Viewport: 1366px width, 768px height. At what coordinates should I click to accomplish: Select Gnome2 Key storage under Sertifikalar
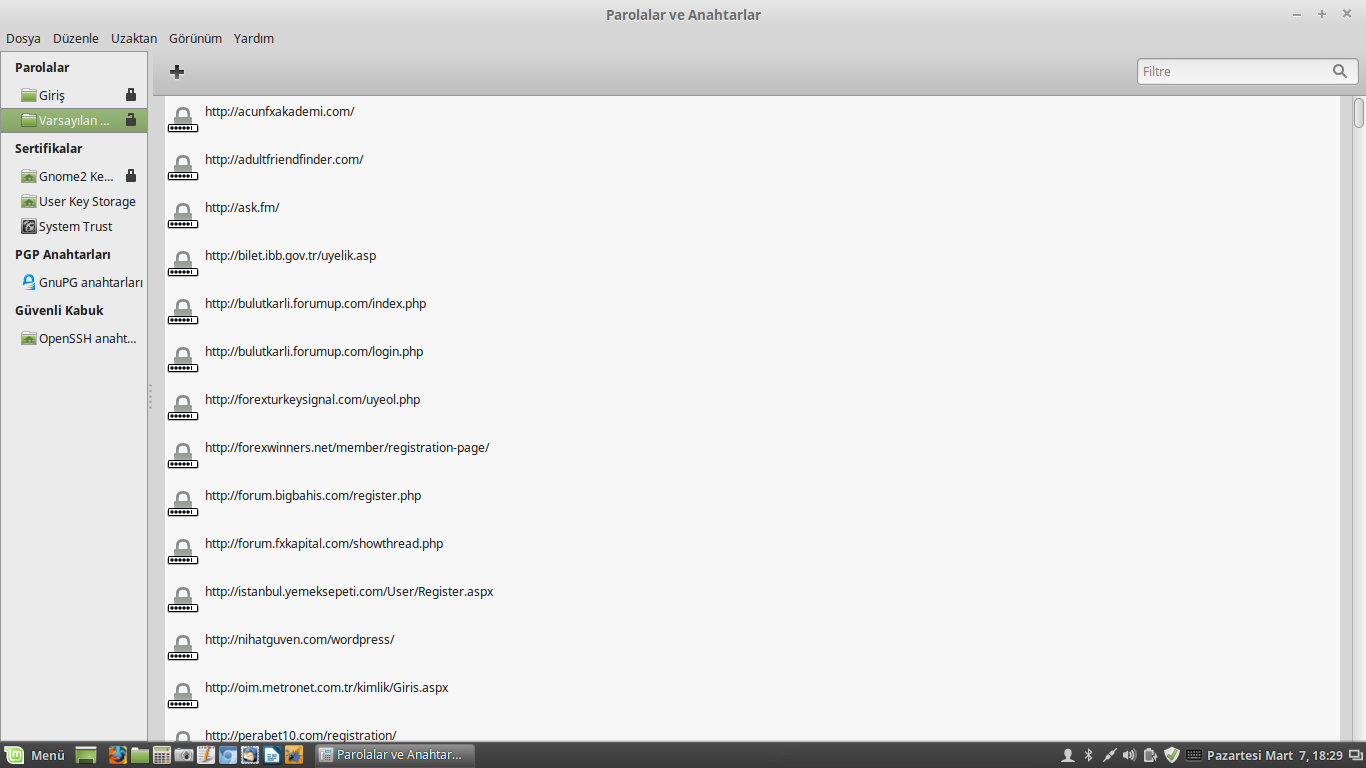74,176
